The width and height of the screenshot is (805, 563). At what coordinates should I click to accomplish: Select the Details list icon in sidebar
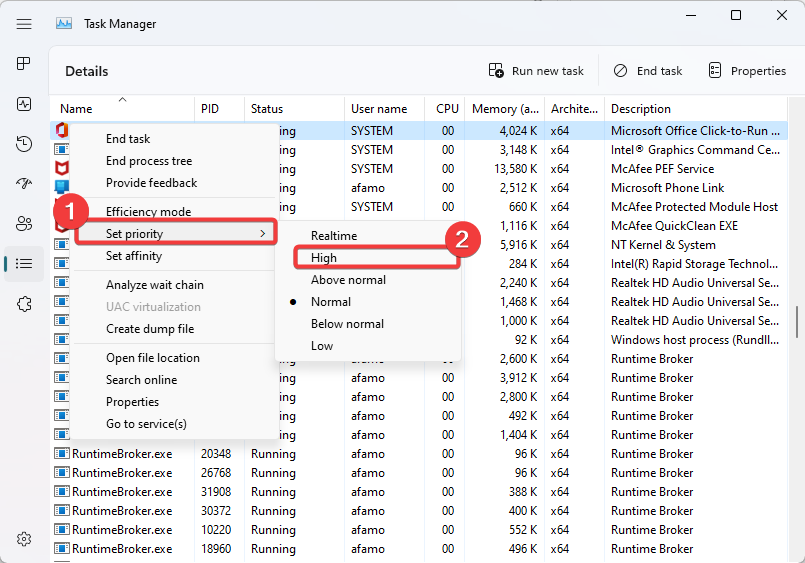coord(24,264)
